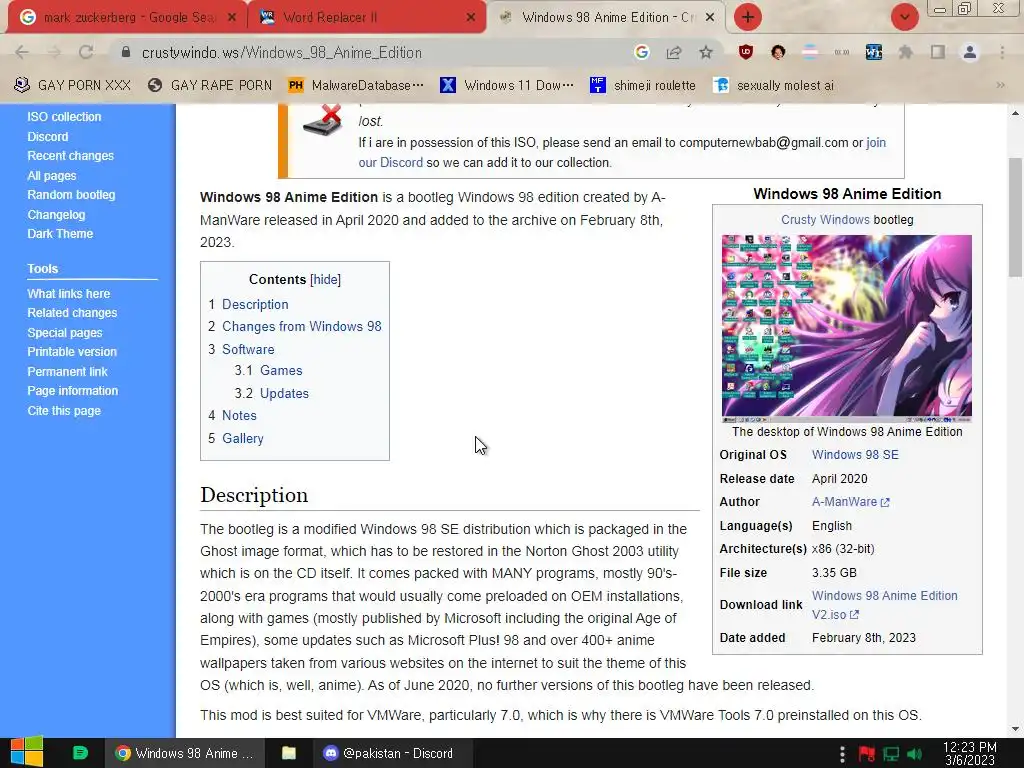This screenshot has width=1024, height=768.
Task: View Recent changes in the sidebar
Action: [71, 155]
